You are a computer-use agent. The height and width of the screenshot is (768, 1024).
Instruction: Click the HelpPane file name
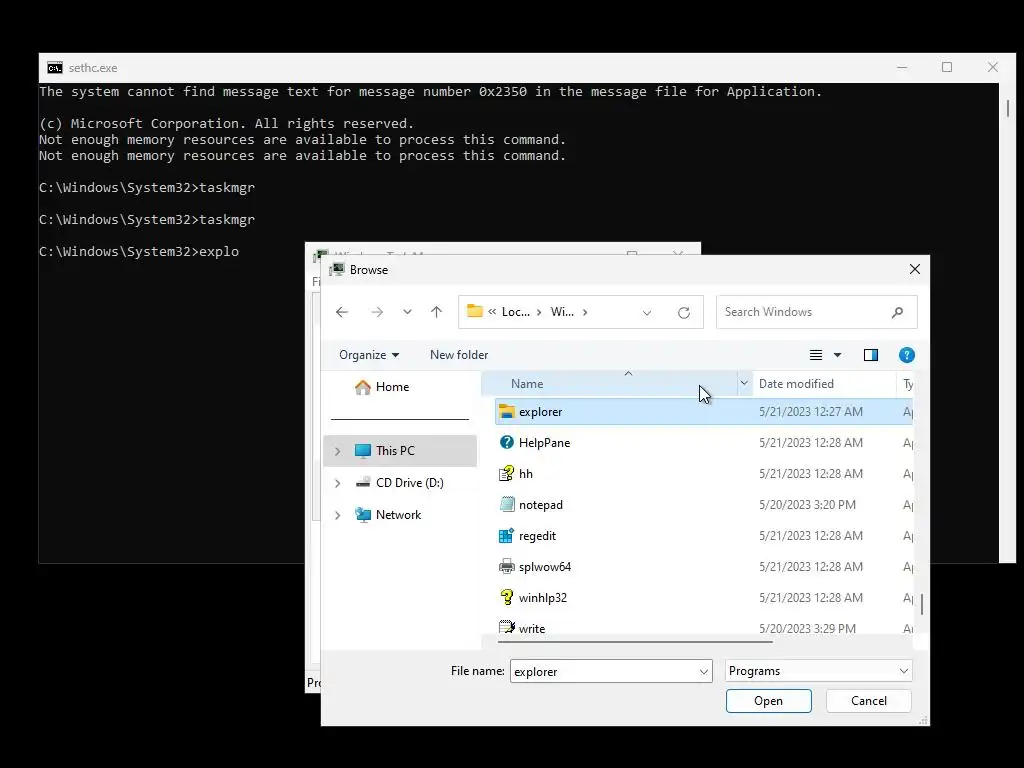pos(544,443)
